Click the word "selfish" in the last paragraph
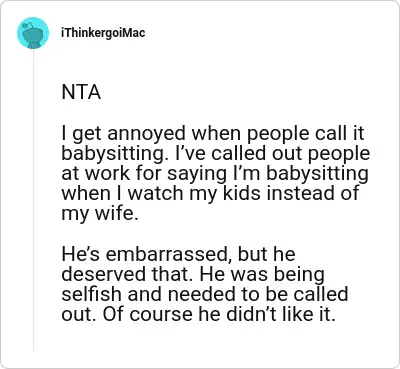 coord(92,294)
